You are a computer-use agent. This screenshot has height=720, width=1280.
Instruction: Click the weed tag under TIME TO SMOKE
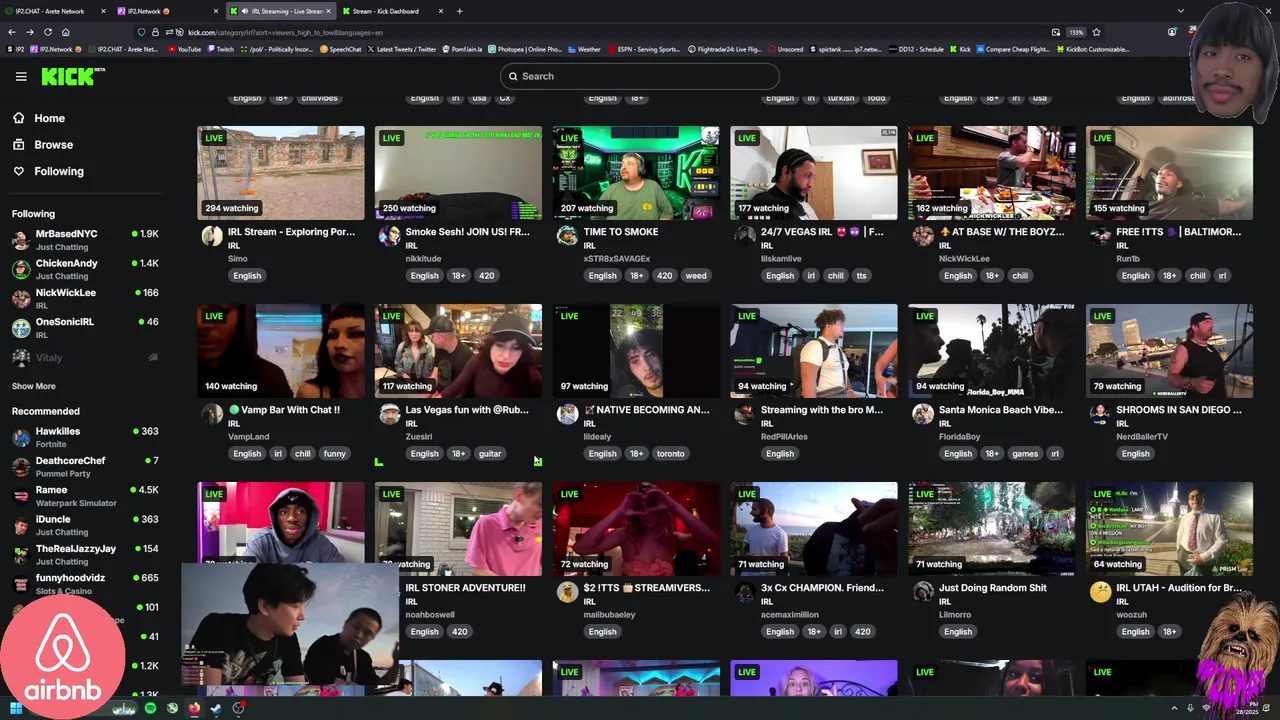click(696, 276)
